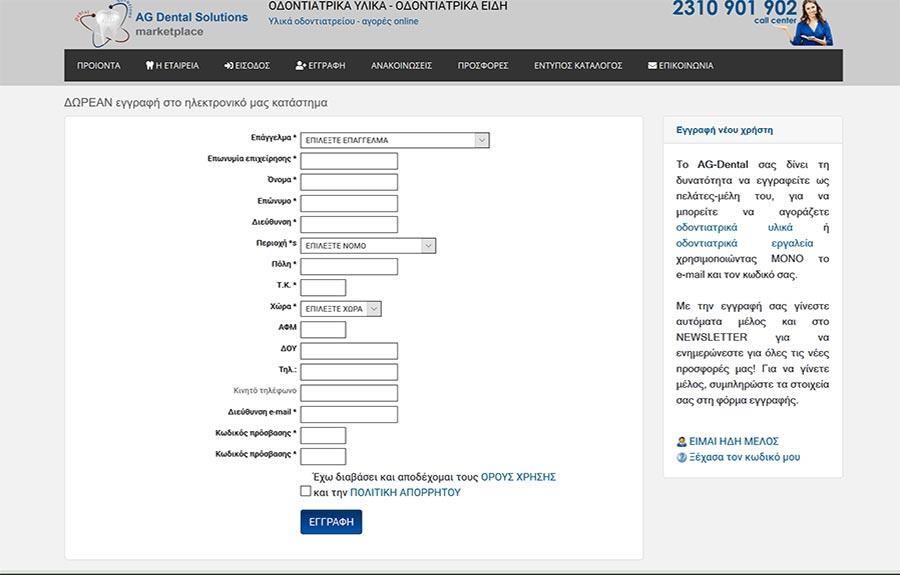Click the sign-in arrow icon beside ΕΙΣΟΔΟΣ
Image resolution: width=900 pixels, height=575 pixels.
click(228, 65)
